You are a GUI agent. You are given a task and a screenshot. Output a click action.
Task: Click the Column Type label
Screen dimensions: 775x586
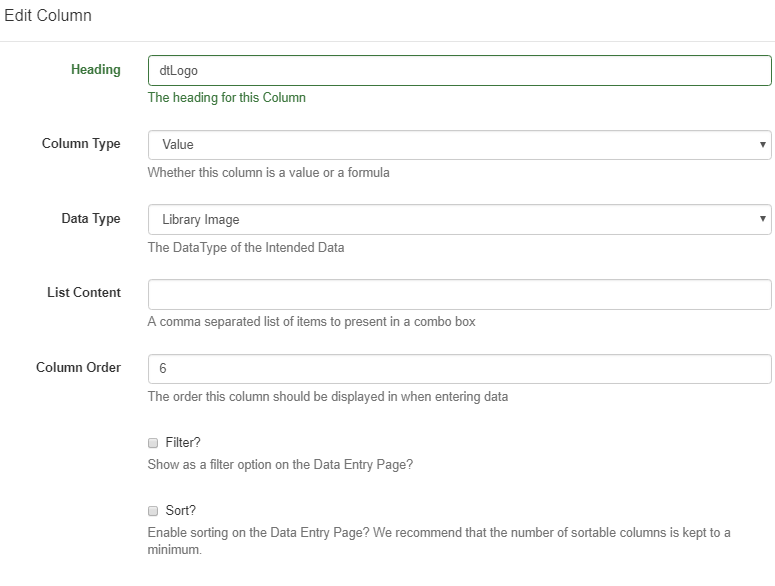tap(81, 144)
